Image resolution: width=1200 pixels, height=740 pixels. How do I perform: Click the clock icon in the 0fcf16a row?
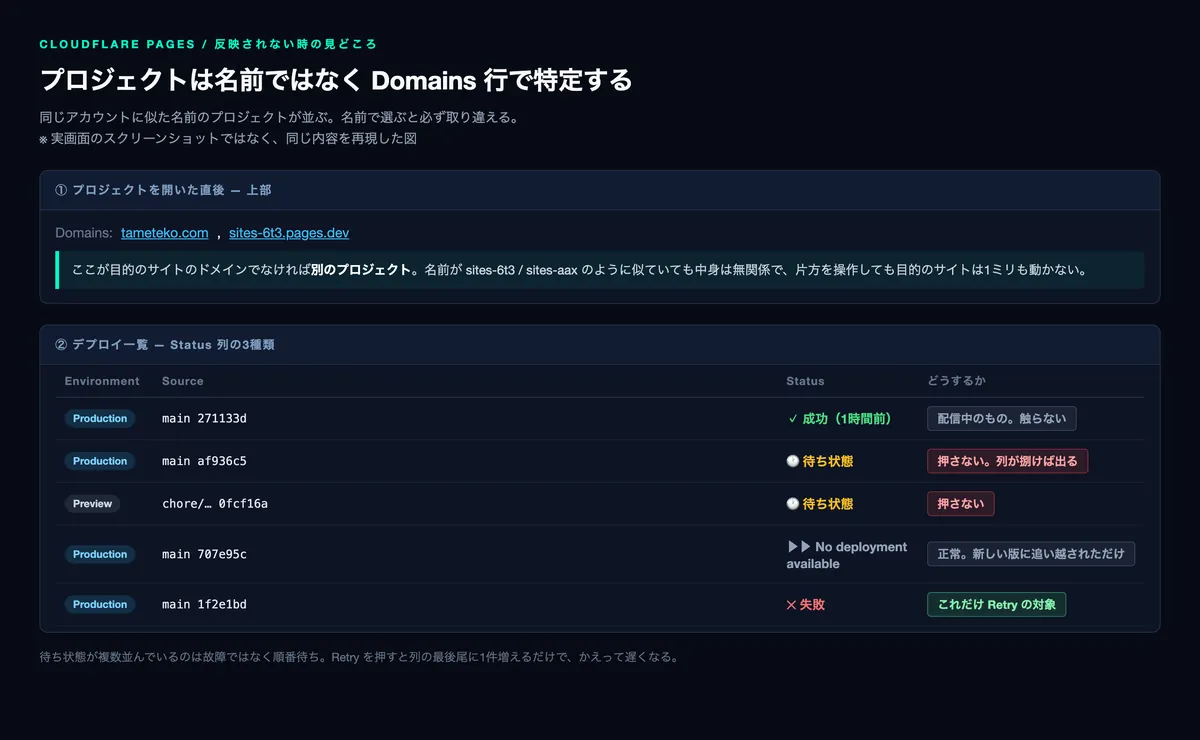(793, 504)
